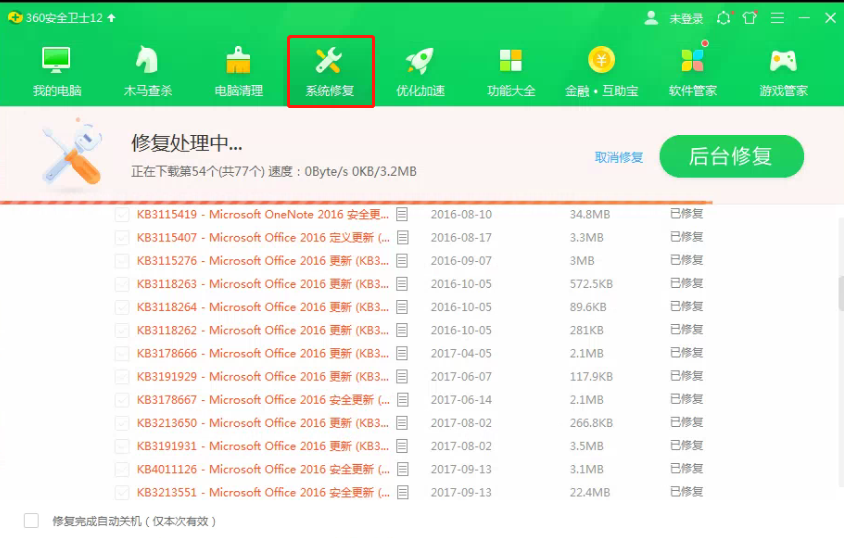Open details icon for KB3178667
Viewport: 844px width, 538px height.
tap(402, 399)
